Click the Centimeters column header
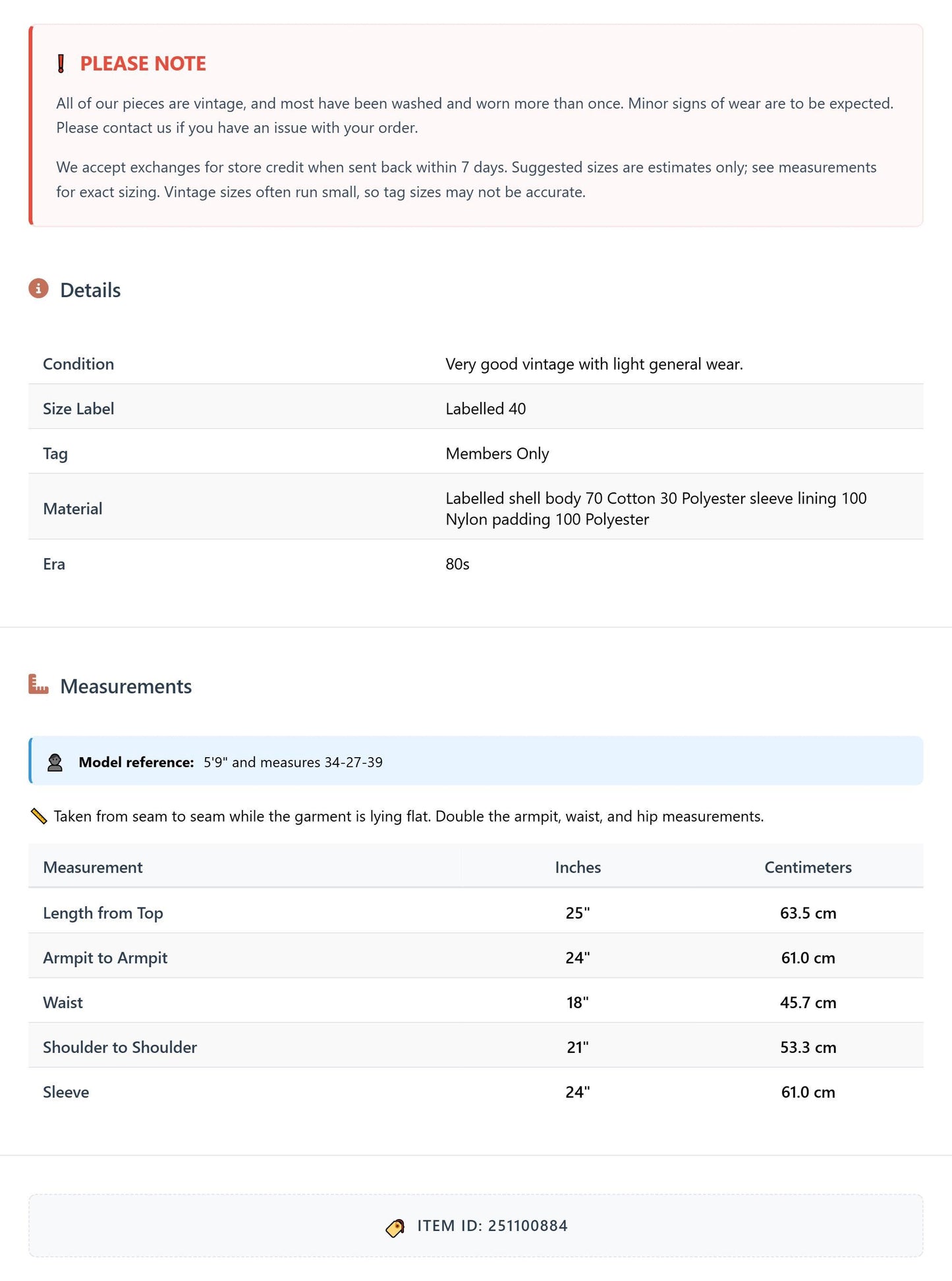 pos(808,867)
